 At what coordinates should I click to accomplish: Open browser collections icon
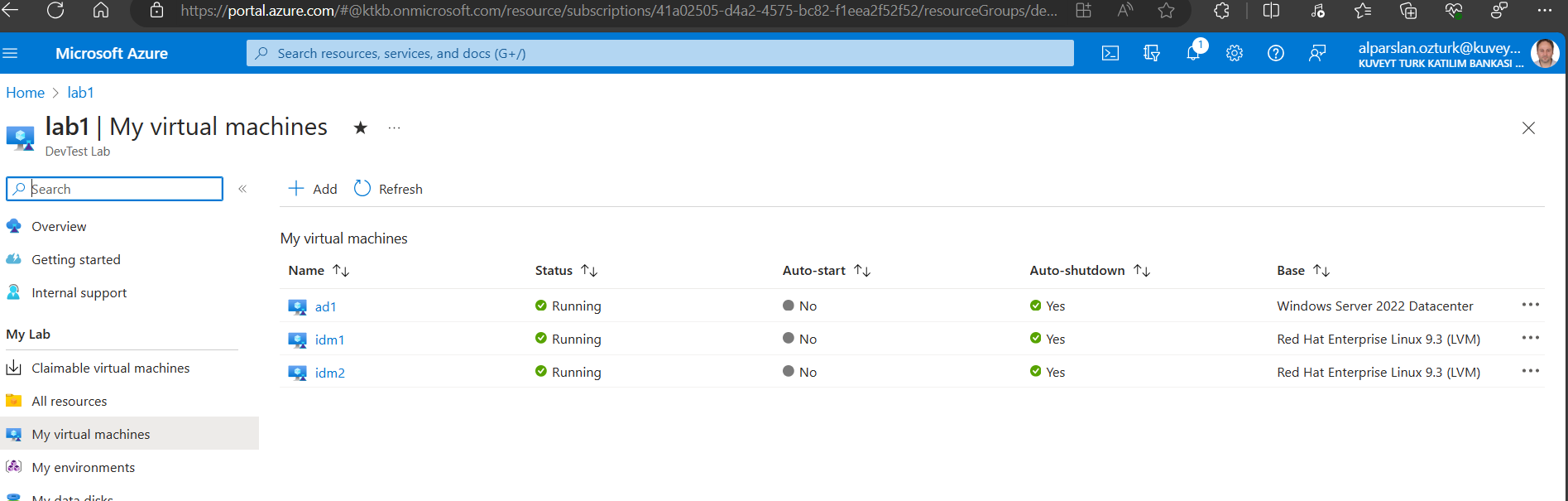pos(1408,11)
